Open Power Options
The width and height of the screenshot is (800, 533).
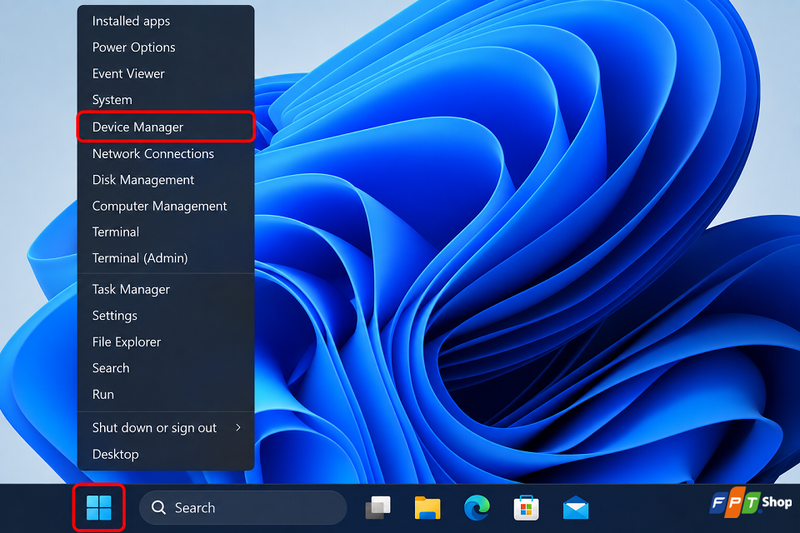tap(166, 47)
